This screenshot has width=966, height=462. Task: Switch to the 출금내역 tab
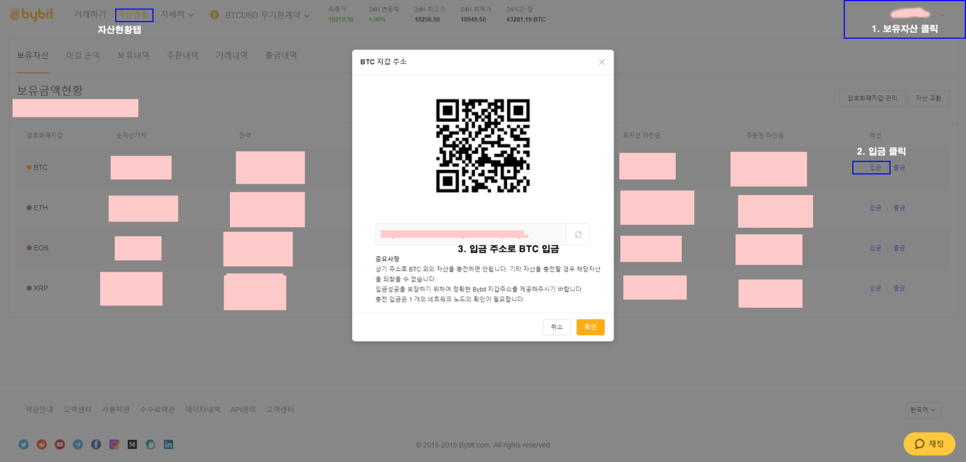tap(281, 55)
